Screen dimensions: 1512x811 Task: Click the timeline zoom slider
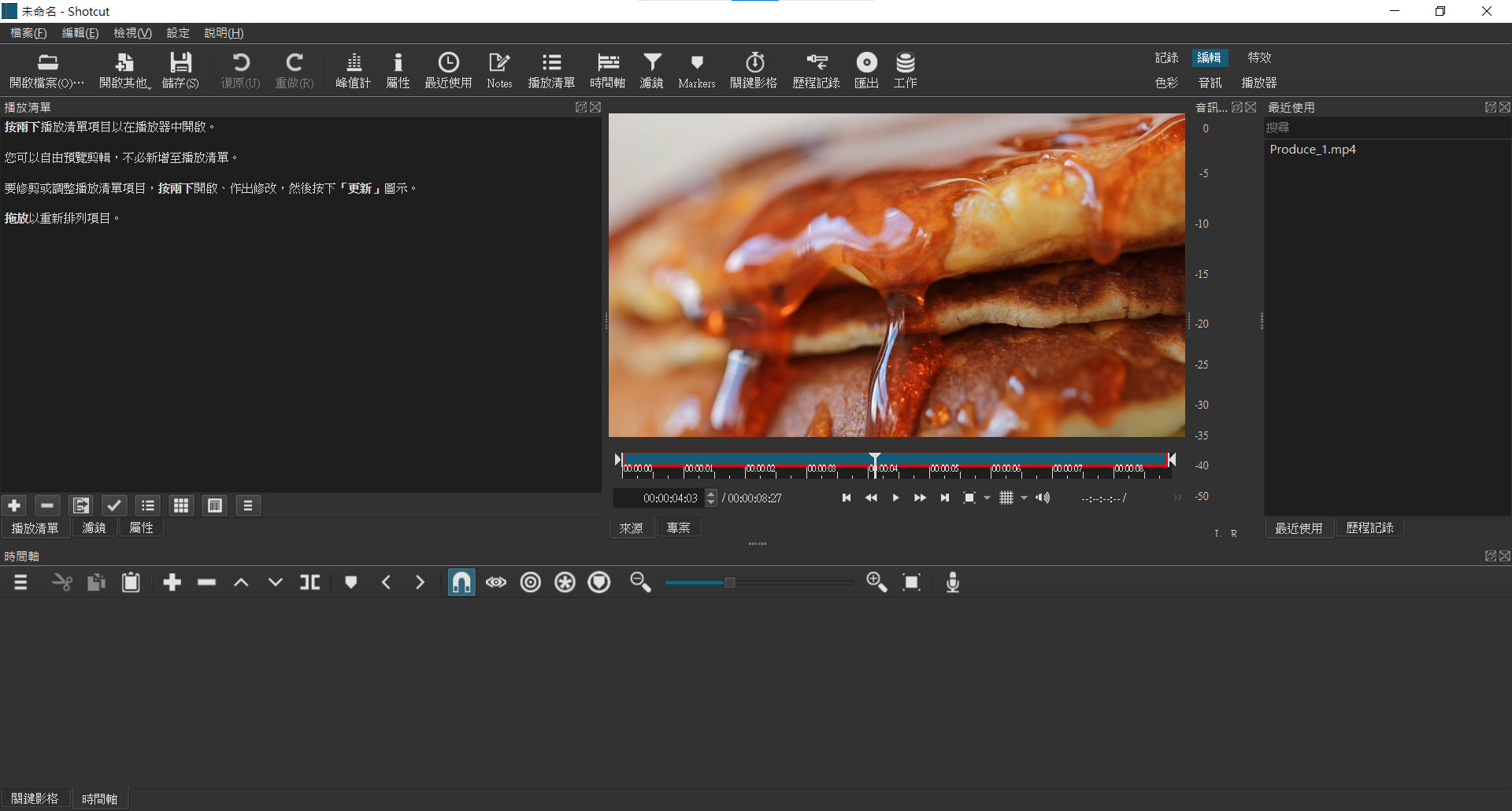pos(729,583)
